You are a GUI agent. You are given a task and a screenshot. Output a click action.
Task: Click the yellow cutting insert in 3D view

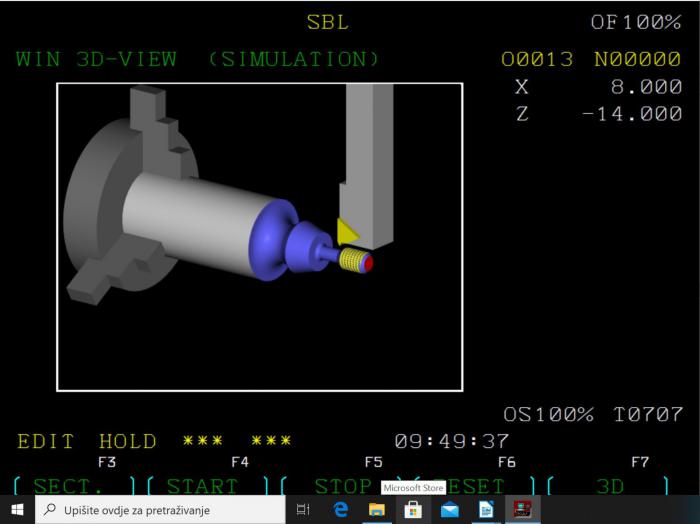pyautogui.click(x=347, y=232)
